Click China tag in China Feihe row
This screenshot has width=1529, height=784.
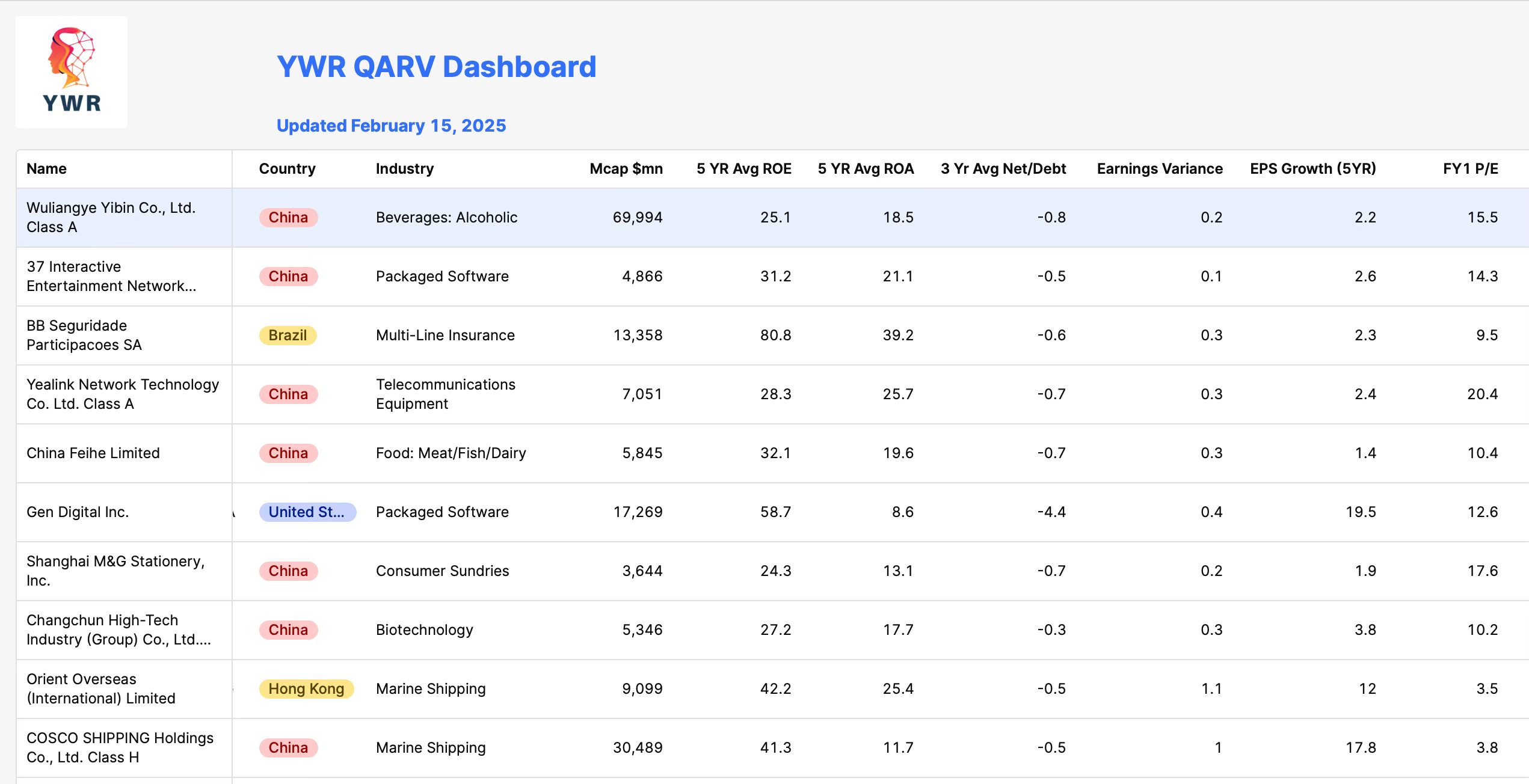pos(288,453)
